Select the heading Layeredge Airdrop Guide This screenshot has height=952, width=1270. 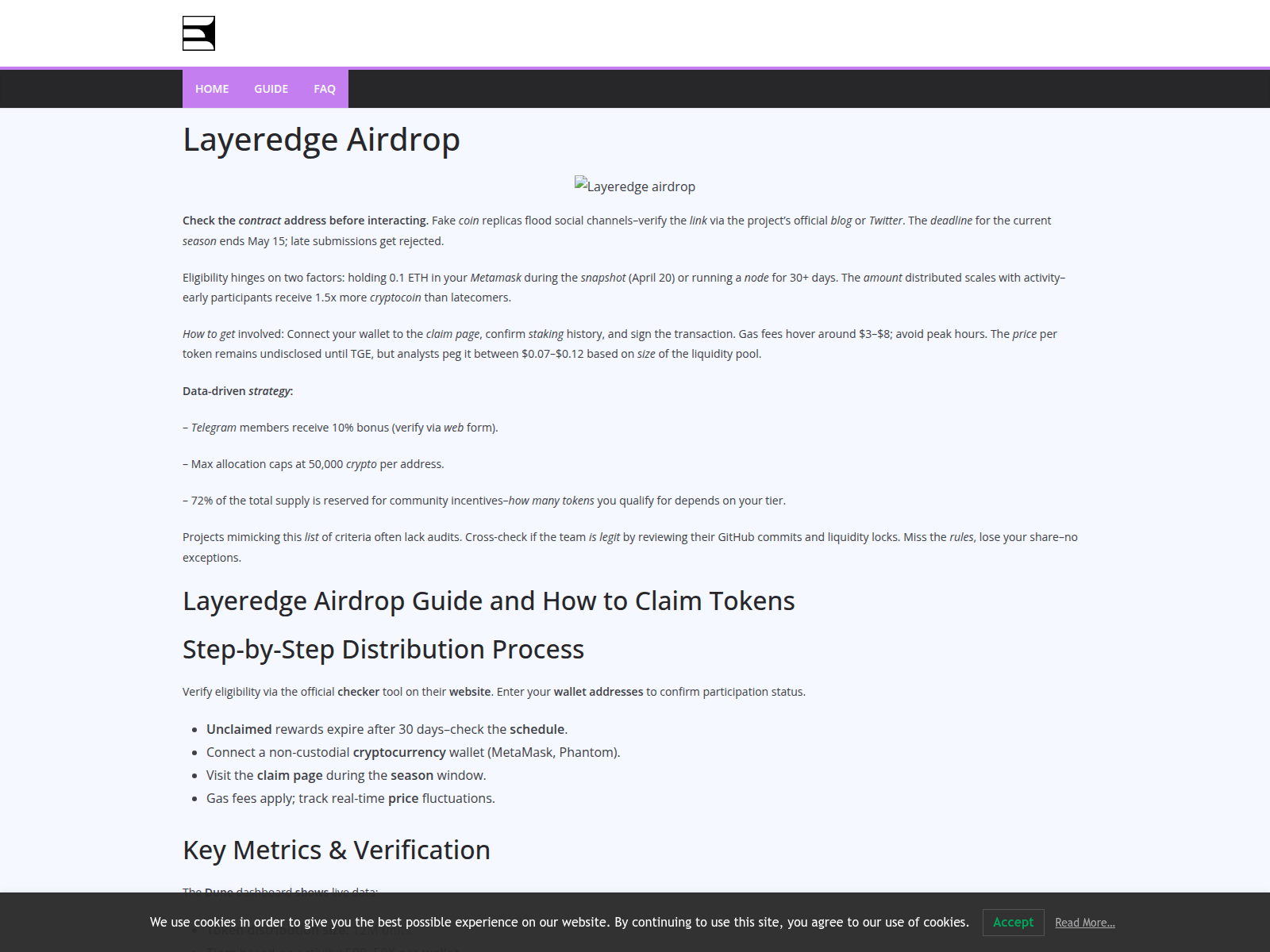[488, 601]
